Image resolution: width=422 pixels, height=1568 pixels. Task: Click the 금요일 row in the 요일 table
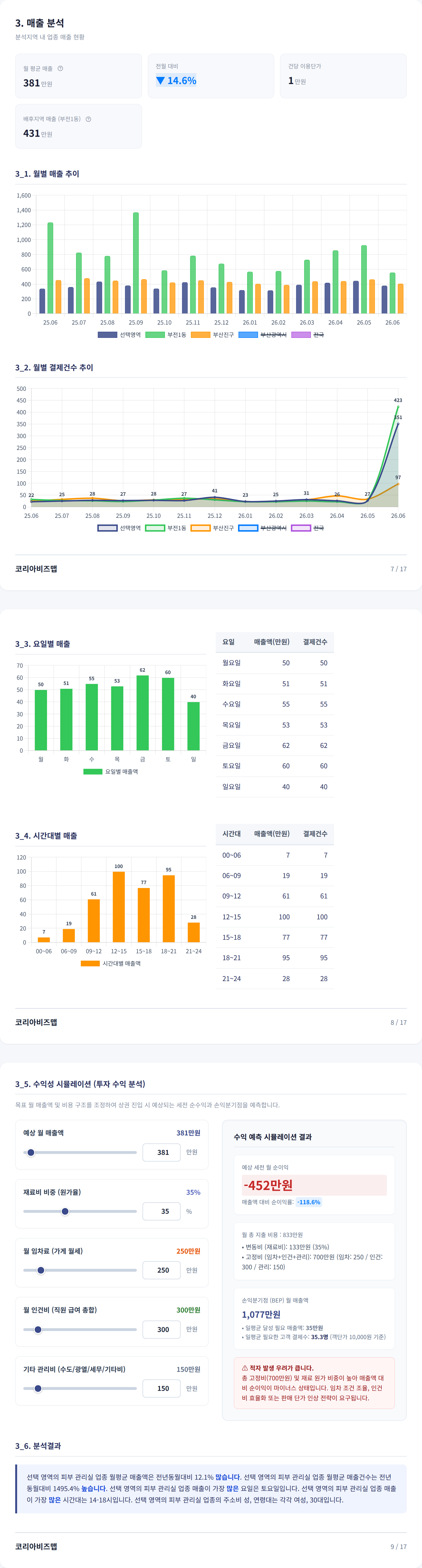tap(275, 746)
